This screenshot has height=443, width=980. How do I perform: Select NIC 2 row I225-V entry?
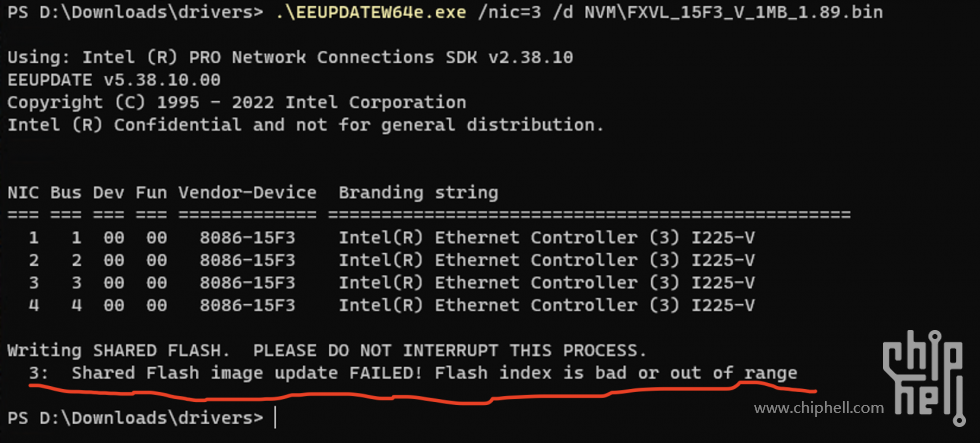[381, 261]
